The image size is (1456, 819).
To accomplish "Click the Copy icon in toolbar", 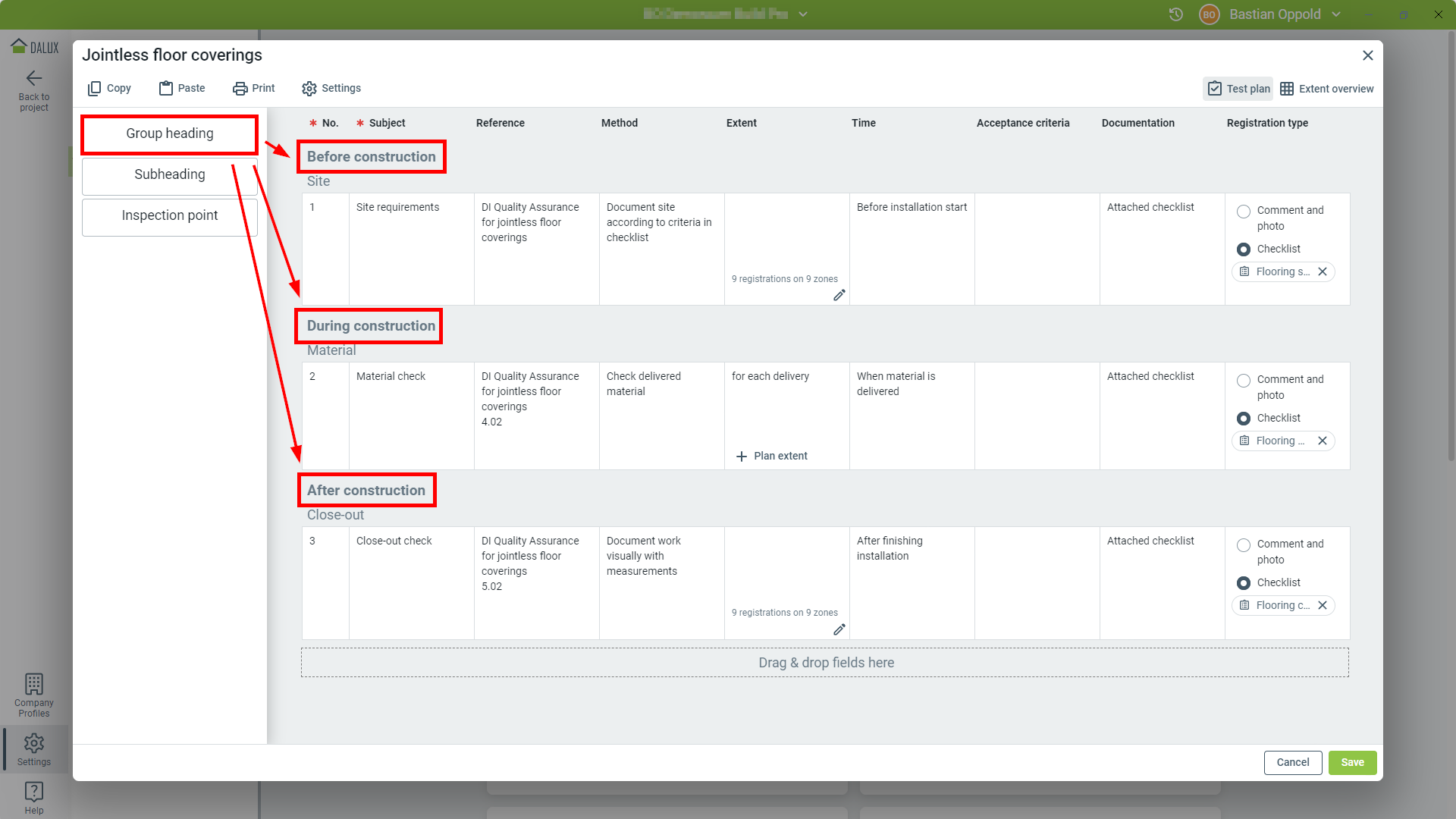I will 94,89.
